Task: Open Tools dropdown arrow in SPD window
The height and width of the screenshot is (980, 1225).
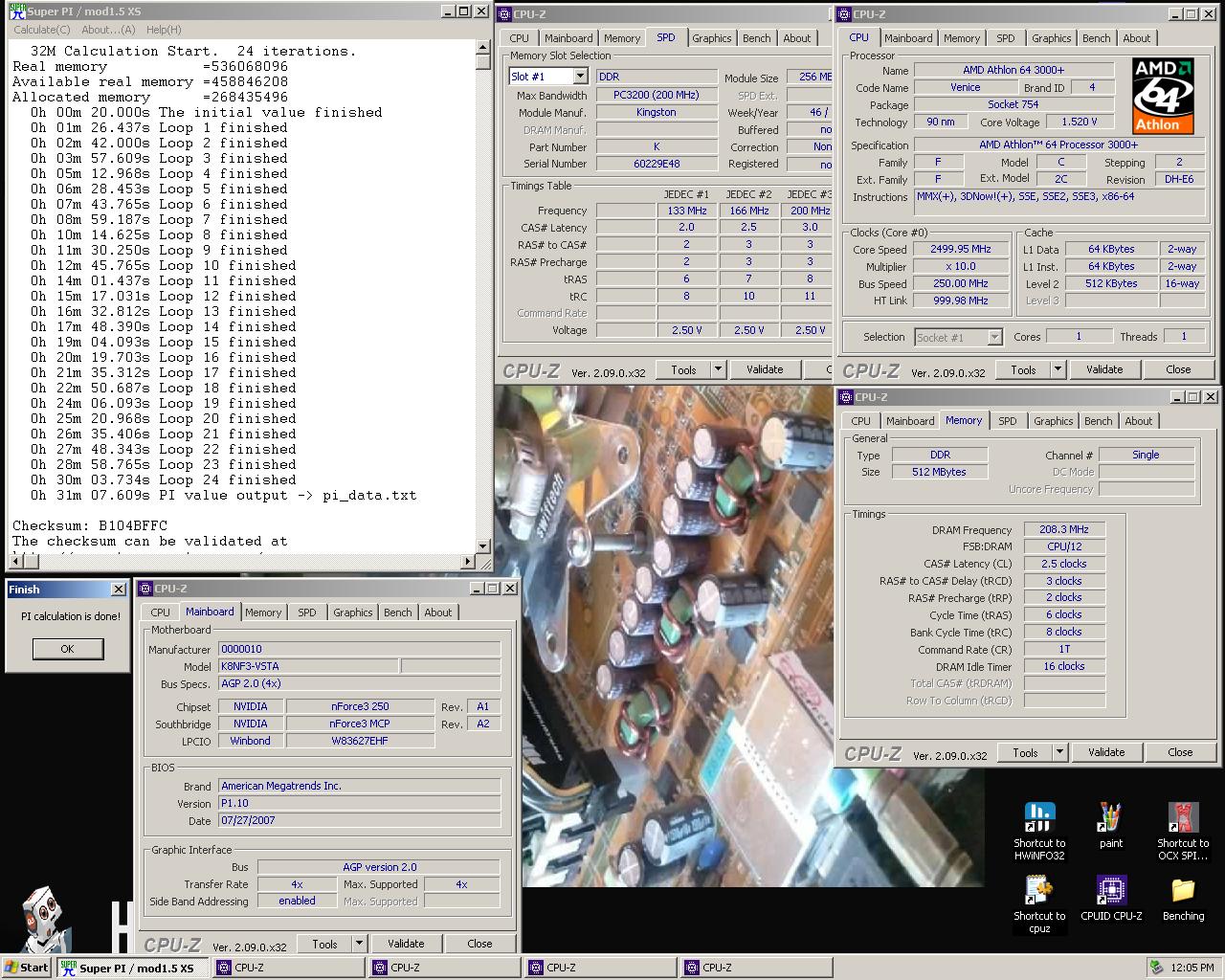Action: (718, 369)
